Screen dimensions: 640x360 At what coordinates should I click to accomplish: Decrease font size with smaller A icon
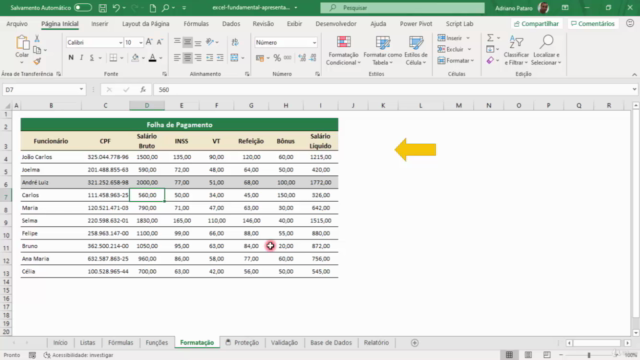pos(160,42)
